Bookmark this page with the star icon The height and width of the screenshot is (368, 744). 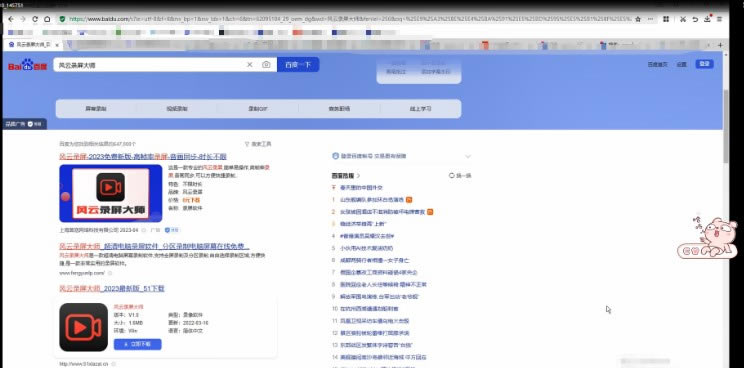point(638,19)
